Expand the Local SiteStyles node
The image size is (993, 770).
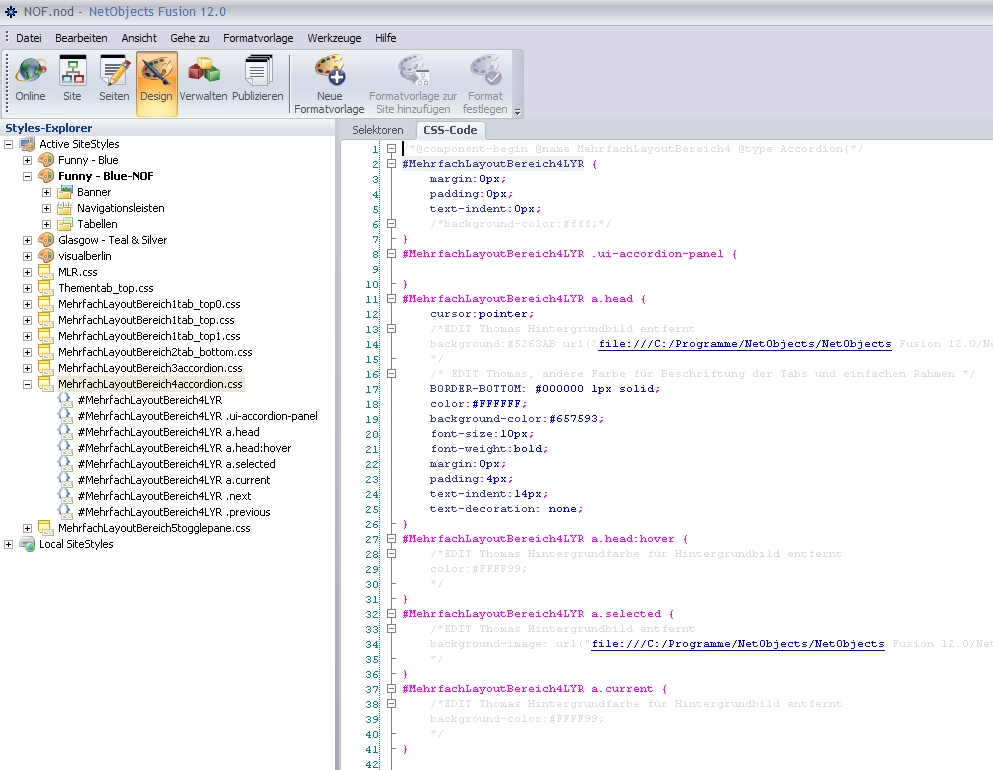tap(9, 544)
